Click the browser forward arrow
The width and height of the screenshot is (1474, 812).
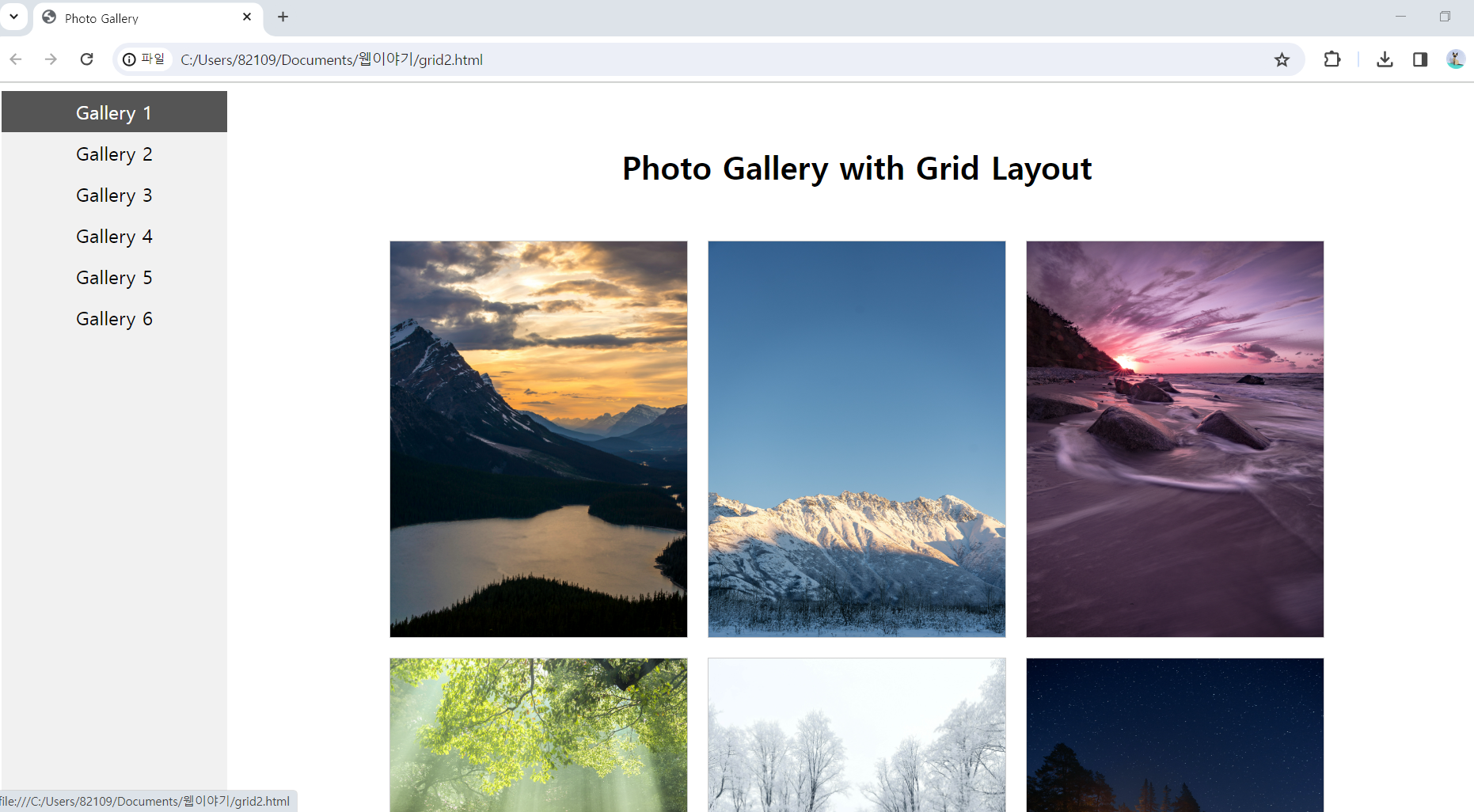tap(51, 59)
